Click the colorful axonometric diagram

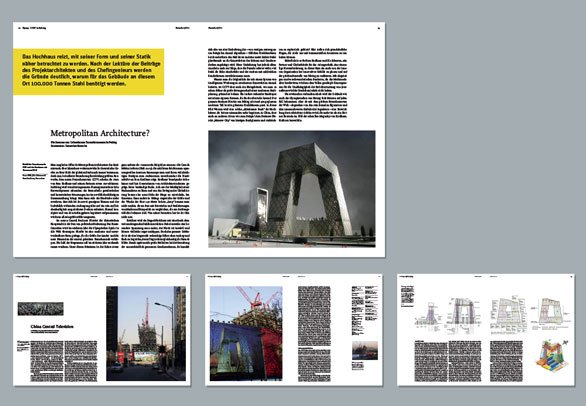click(x=552, y=355)
